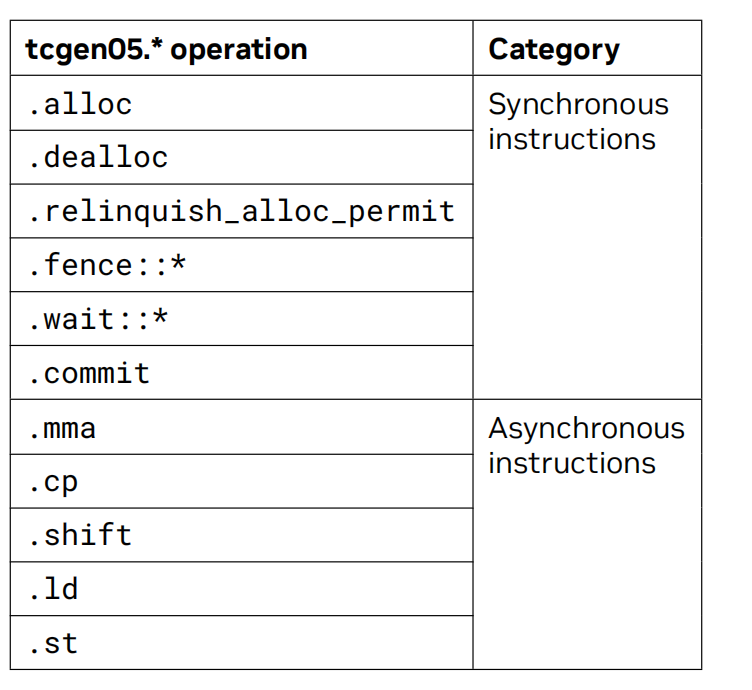
Task: Click the .relinquish_alloc_permit entry
Action: pos(241,212)
